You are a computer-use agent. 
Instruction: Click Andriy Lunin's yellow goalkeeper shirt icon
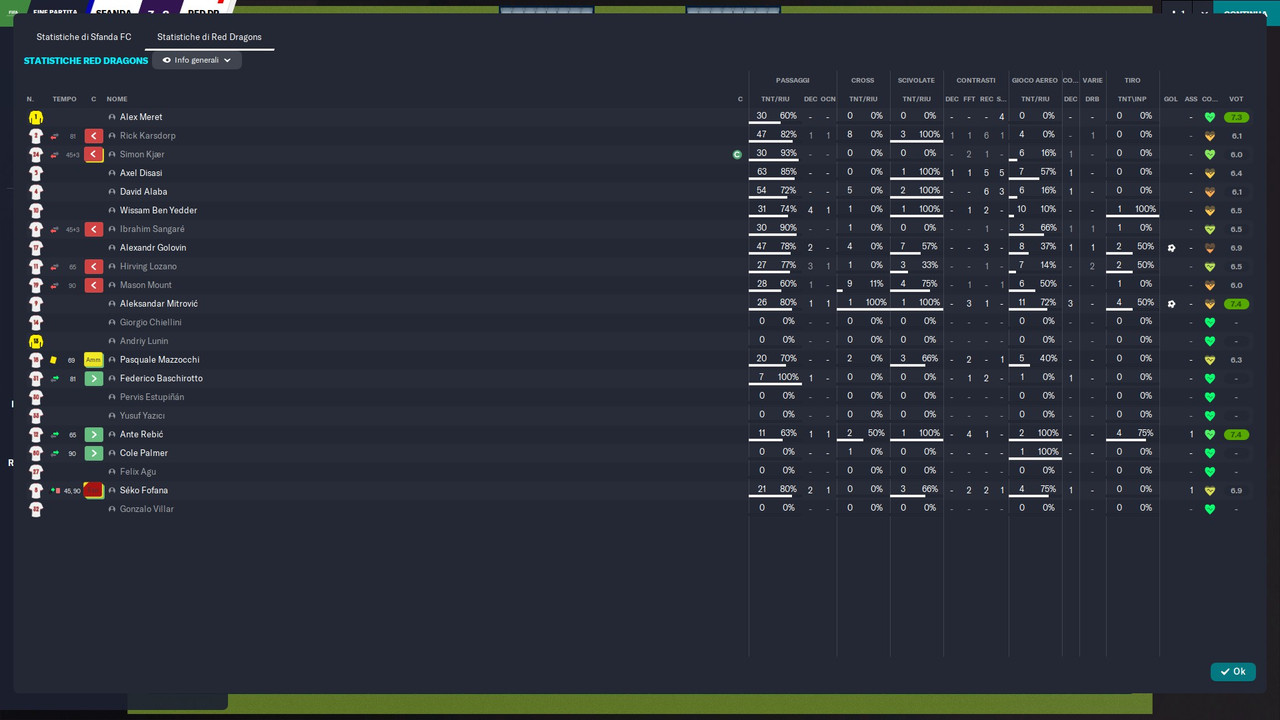[x=36, y=341]
